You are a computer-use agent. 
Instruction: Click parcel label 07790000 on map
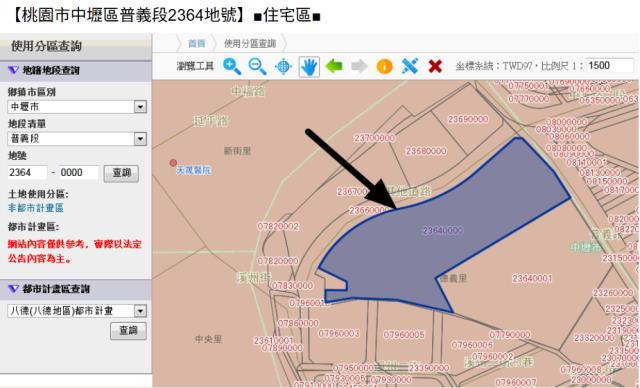click(x=510, y=335)
